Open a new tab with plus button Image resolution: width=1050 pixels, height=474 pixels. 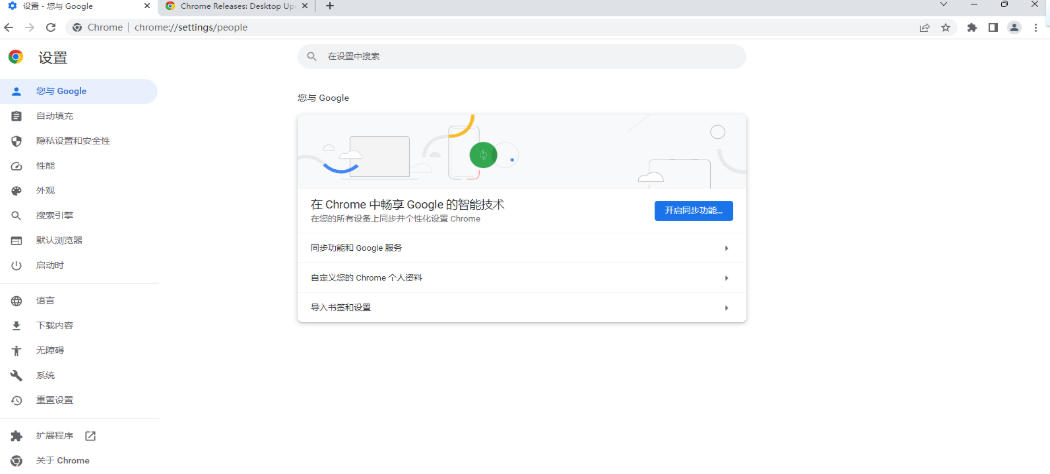[329, 6]
